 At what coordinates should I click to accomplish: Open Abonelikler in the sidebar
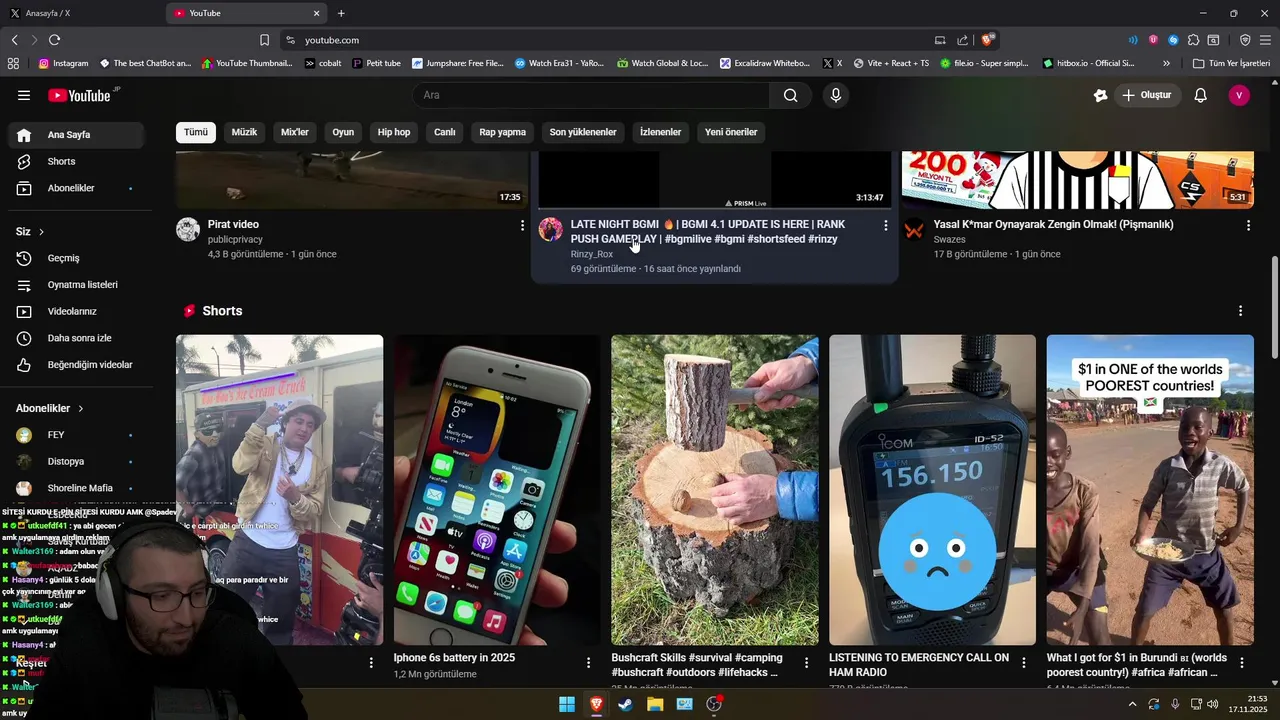(x=76, y=188)
